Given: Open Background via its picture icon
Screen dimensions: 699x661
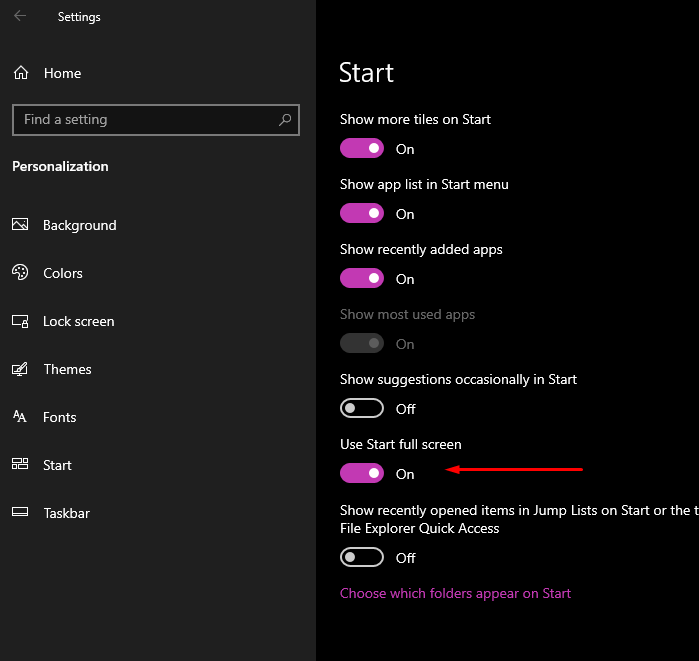Looking at the screenshot, I should pyautogui.click(x=20, y=225).
